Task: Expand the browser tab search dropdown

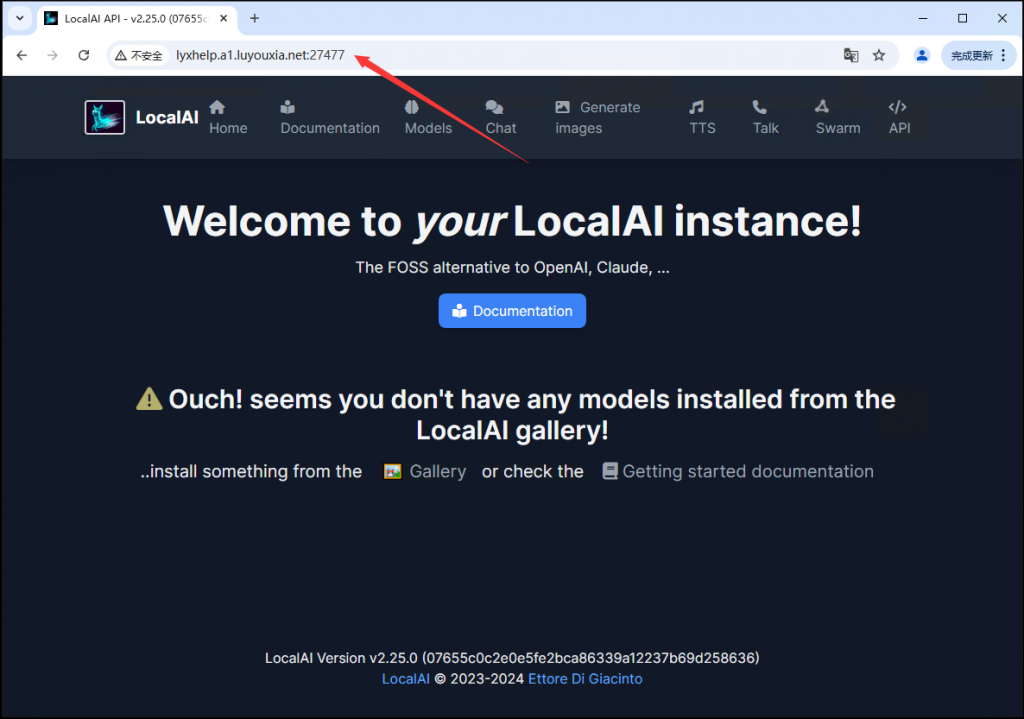Action: [x=19, y=18]
